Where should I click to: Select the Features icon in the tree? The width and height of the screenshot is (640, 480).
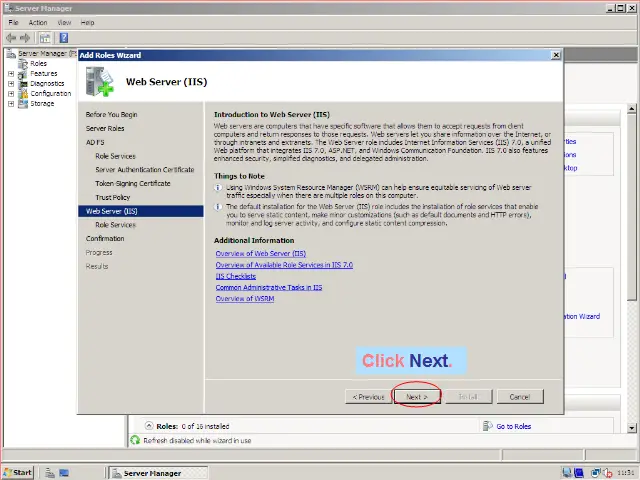point(23,74)
